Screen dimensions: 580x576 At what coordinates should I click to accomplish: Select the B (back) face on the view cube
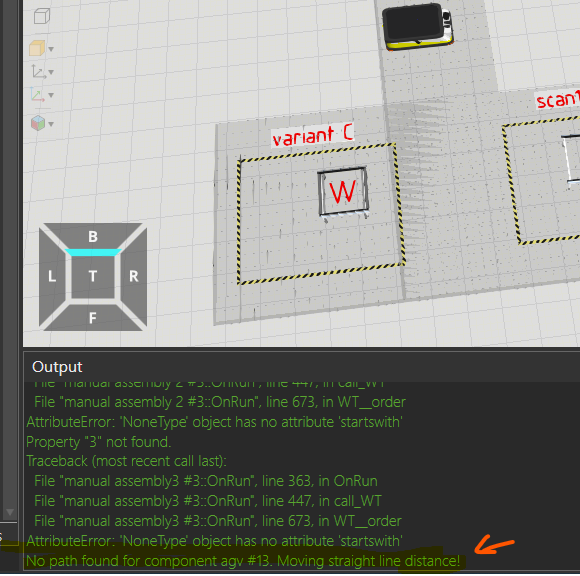tap(93, 236)
